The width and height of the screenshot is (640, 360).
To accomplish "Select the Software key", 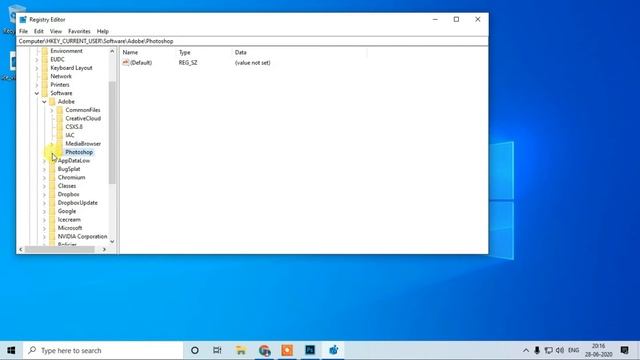I will pyautogui.click(x=61, y=93).
